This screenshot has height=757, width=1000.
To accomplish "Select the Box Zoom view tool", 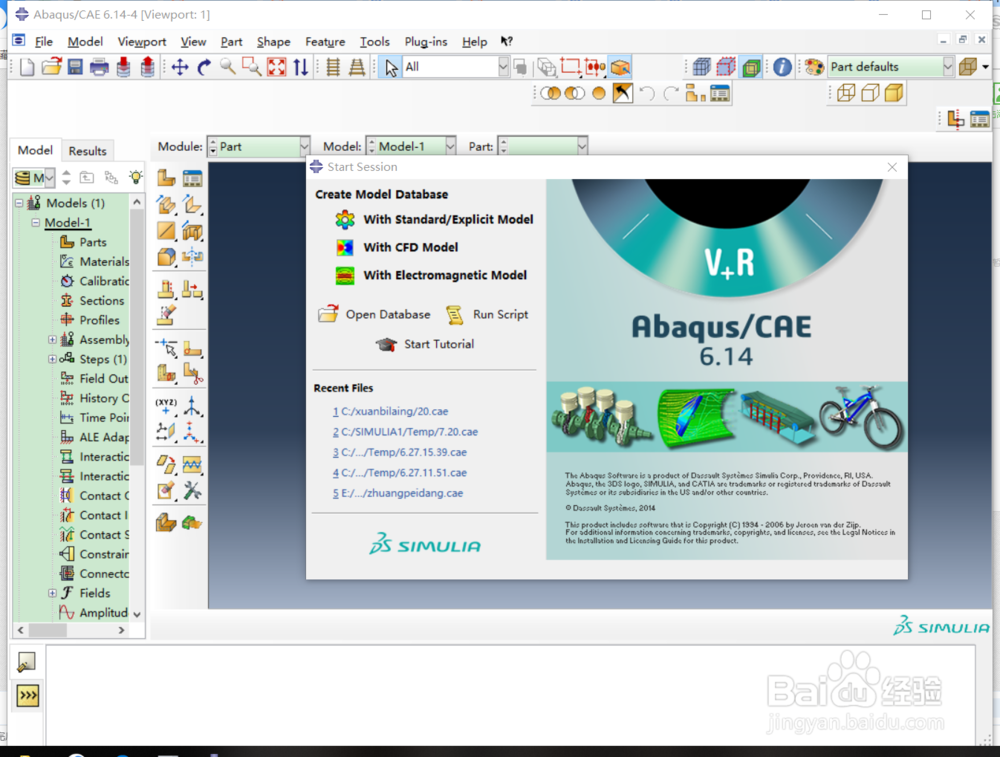I will pos(250,66).
